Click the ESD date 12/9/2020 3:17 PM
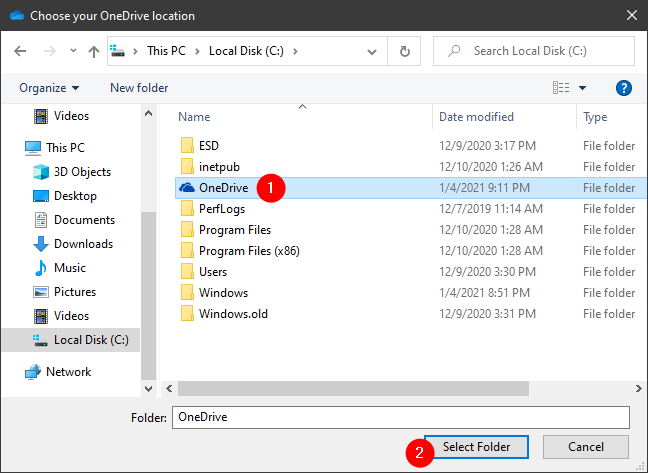The height and width of the screenshot is (473, 648). (x=487, y=146)
